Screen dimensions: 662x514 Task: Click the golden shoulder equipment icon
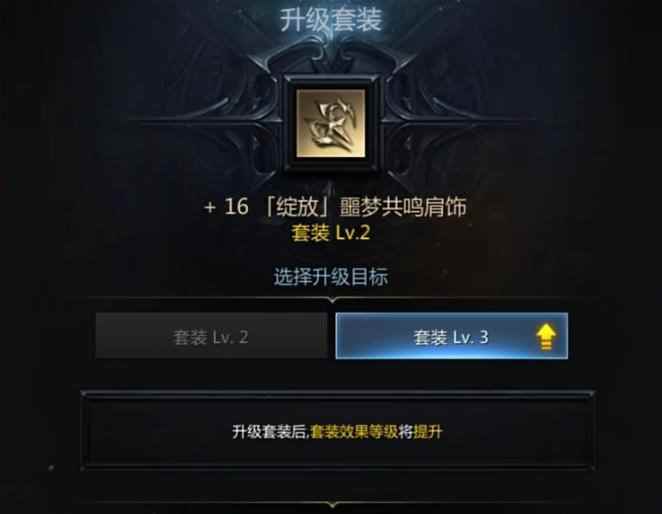click(x=331, y=123)
